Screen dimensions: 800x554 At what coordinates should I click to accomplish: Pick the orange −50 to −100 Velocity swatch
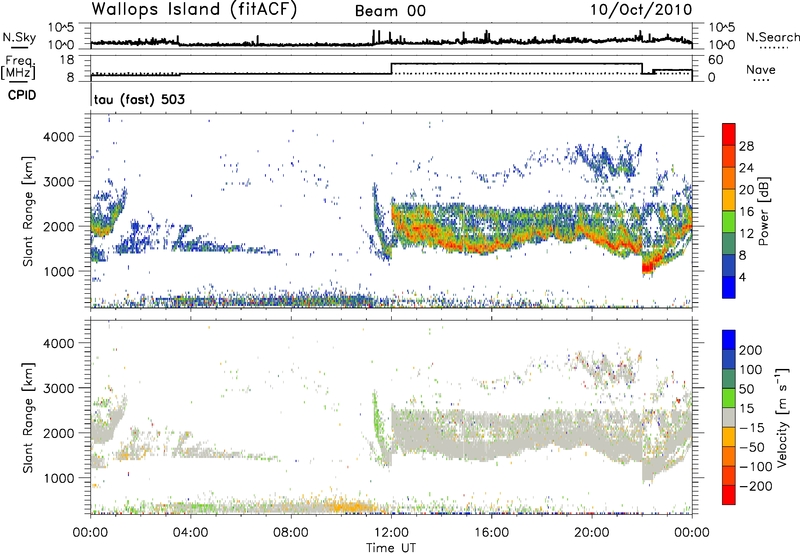729,457
